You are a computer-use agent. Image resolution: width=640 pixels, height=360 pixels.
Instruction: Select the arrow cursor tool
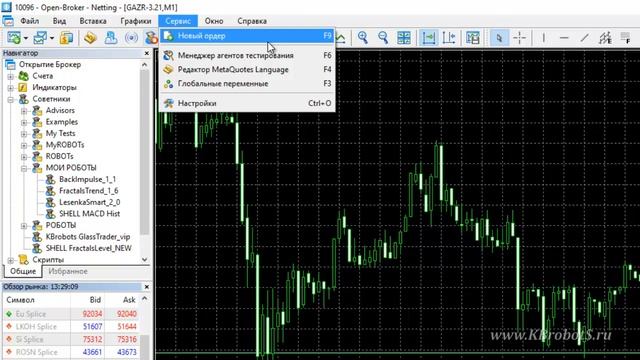pos(499,38)
